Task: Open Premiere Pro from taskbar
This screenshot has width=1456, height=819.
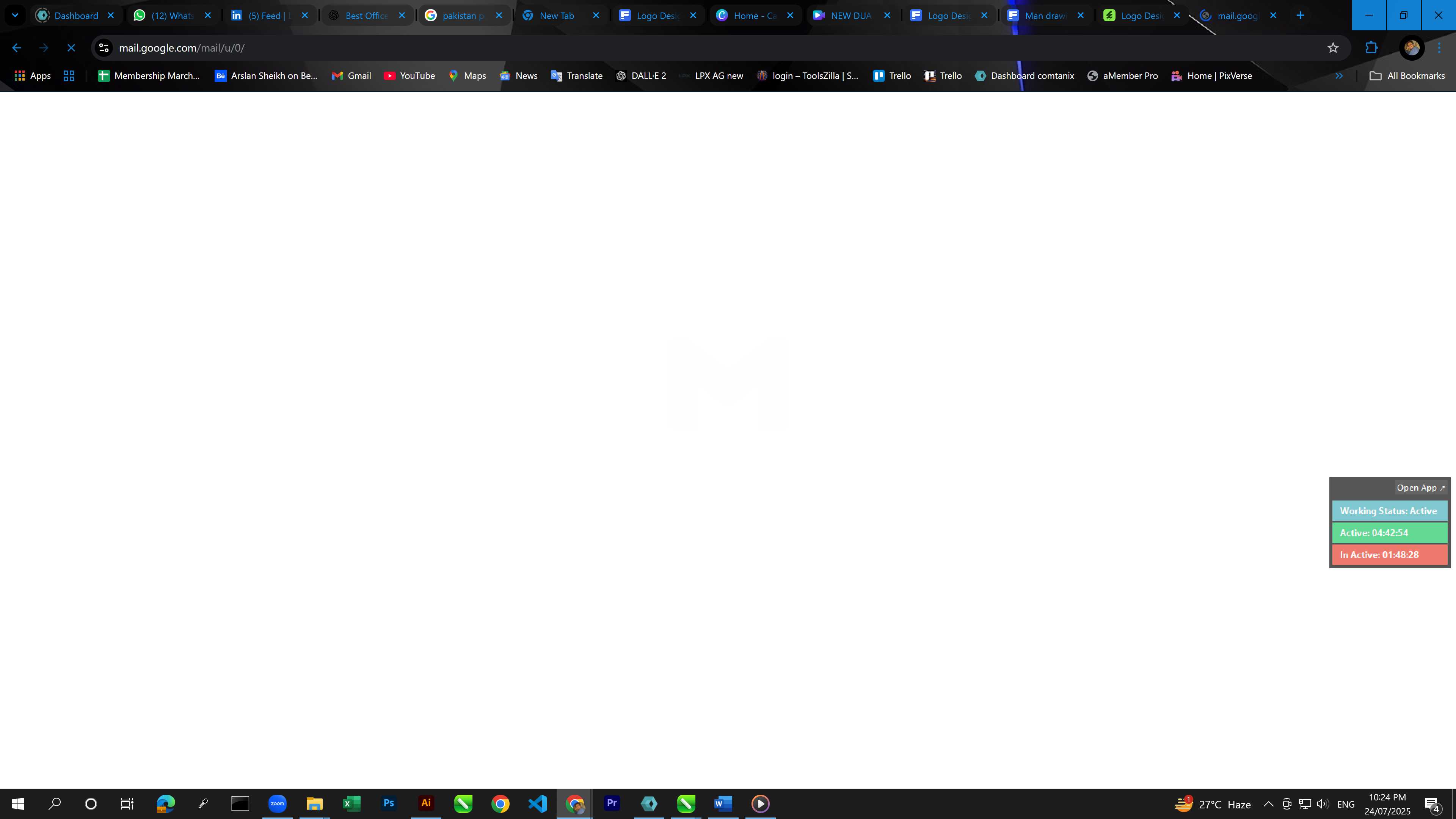Action: pos(612,804)
